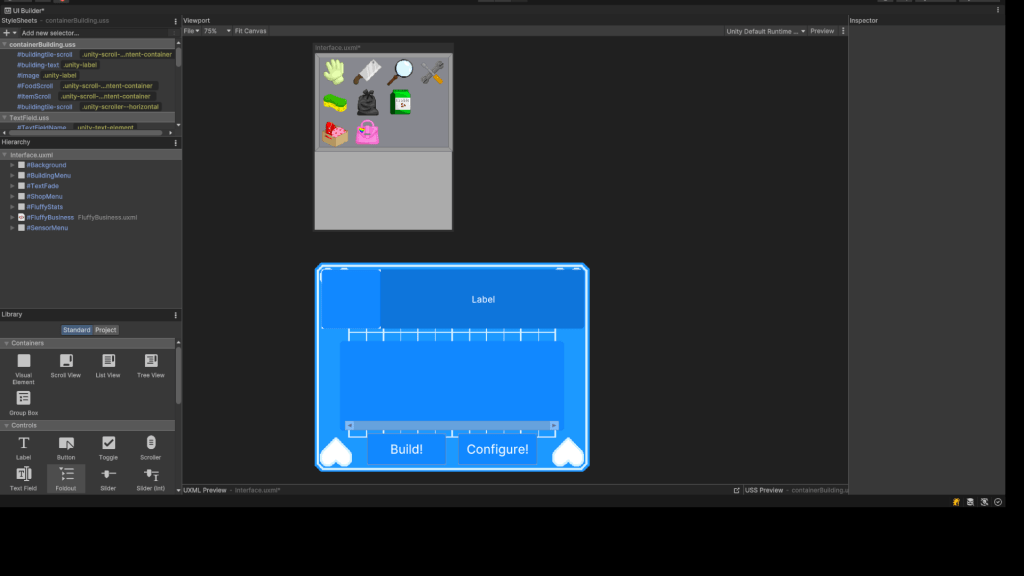Toggle the Preview mode button
The width and height of the screenshot is (1024, 576).
pyautogui.click(x=822, y=31)
